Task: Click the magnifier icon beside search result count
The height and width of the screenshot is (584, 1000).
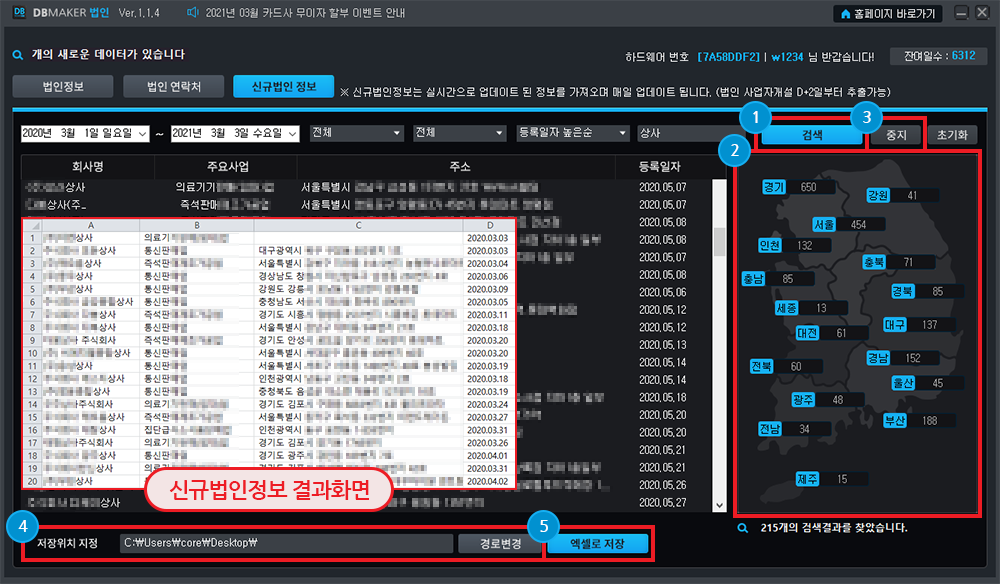Action: click(742, 528)
